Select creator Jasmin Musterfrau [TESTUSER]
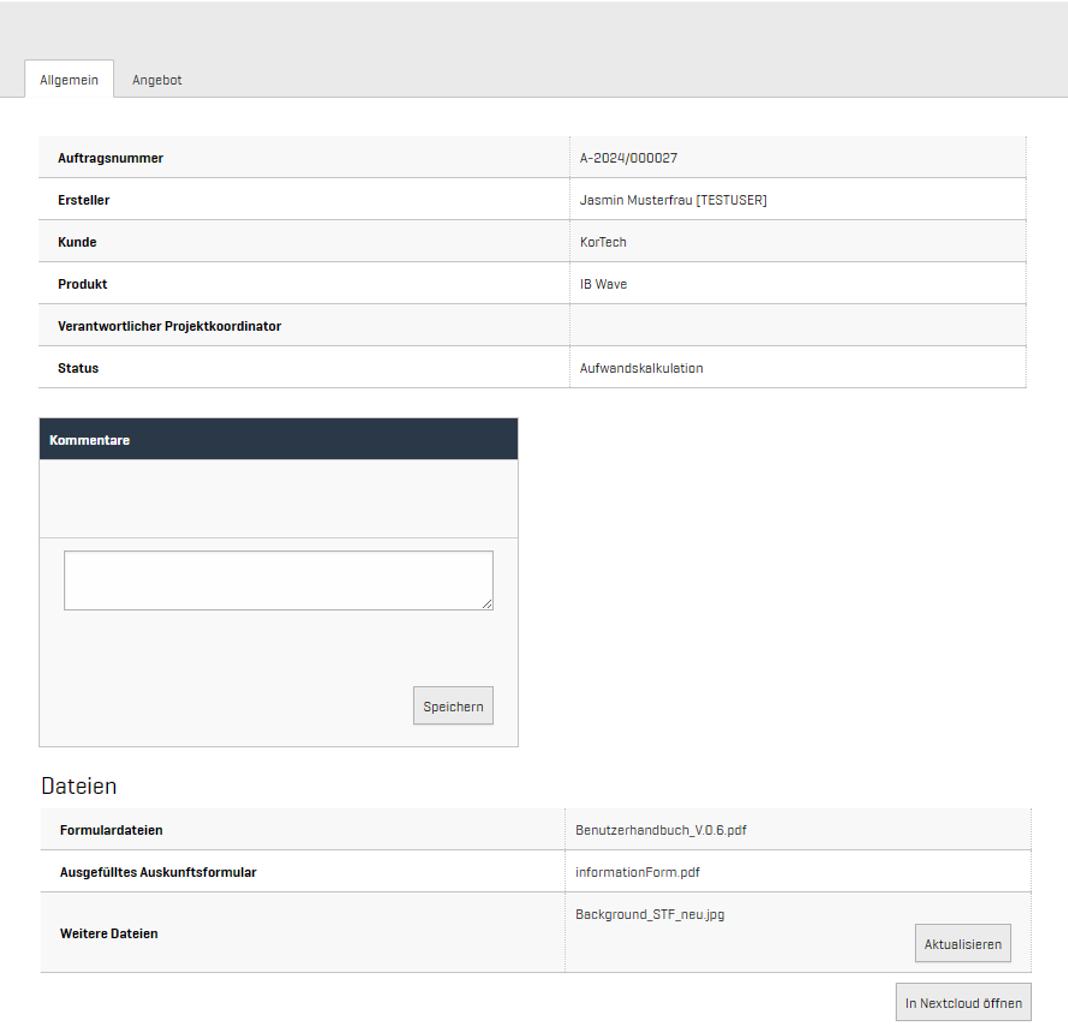 click(673, 200)
